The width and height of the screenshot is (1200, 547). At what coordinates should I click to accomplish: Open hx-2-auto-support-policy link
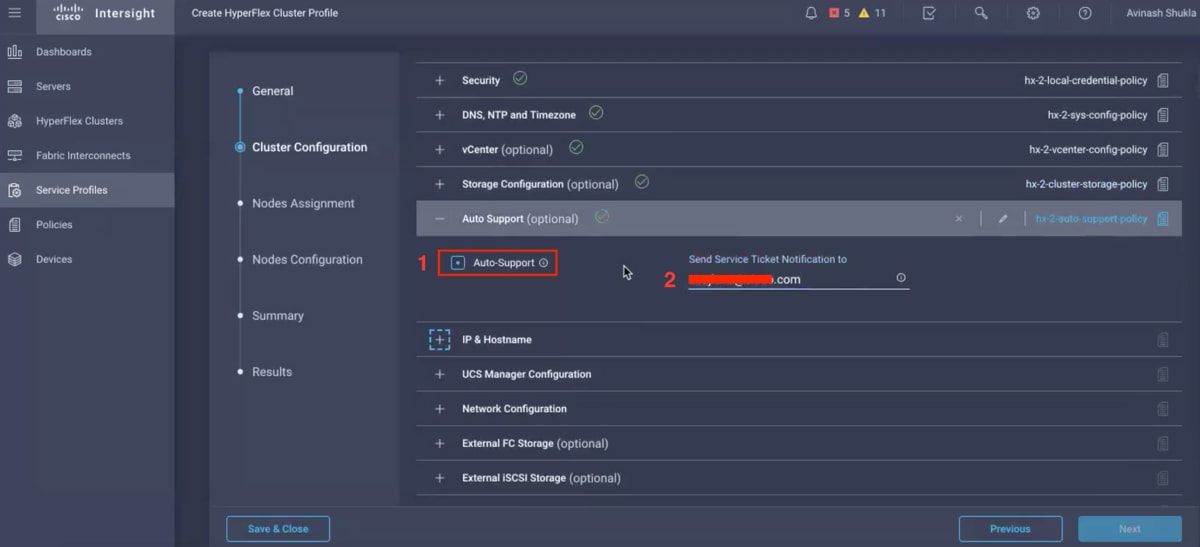(1091, 219)
